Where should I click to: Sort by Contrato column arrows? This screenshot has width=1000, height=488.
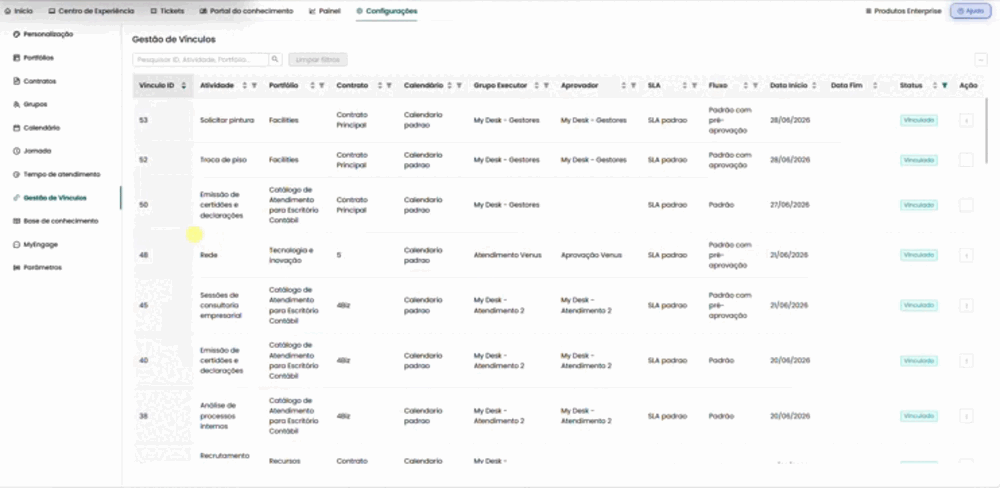pyautogui.click(x=380, y=85)
